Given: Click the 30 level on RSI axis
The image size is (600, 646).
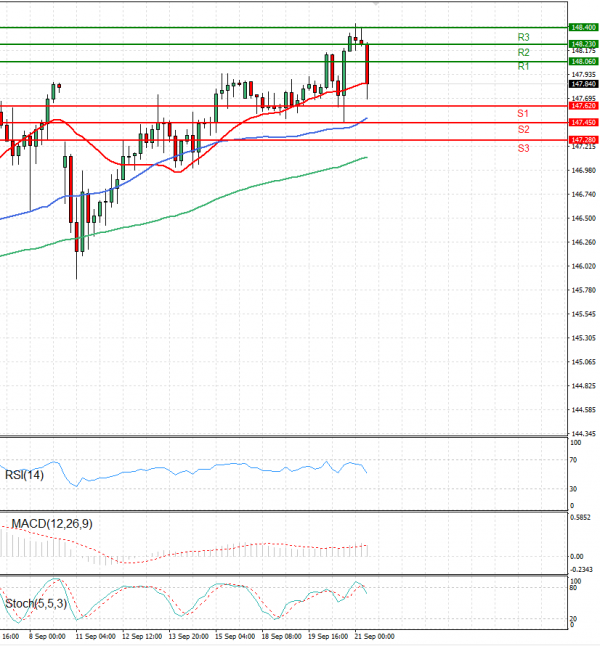Looking at the screenshot, I should tap(573, 489).
